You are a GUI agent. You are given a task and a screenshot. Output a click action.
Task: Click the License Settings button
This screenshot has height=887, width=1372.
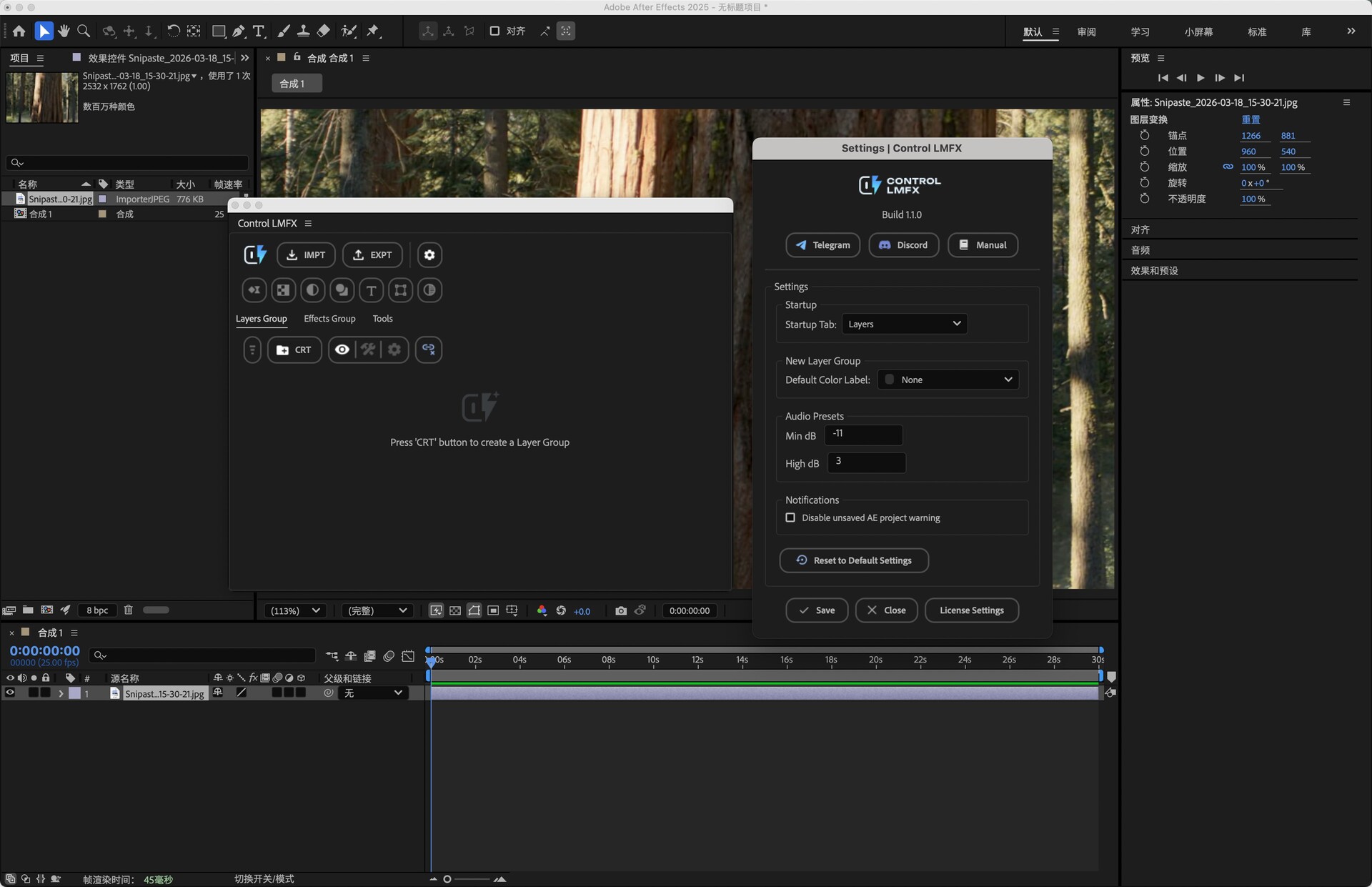coord(971,610)
